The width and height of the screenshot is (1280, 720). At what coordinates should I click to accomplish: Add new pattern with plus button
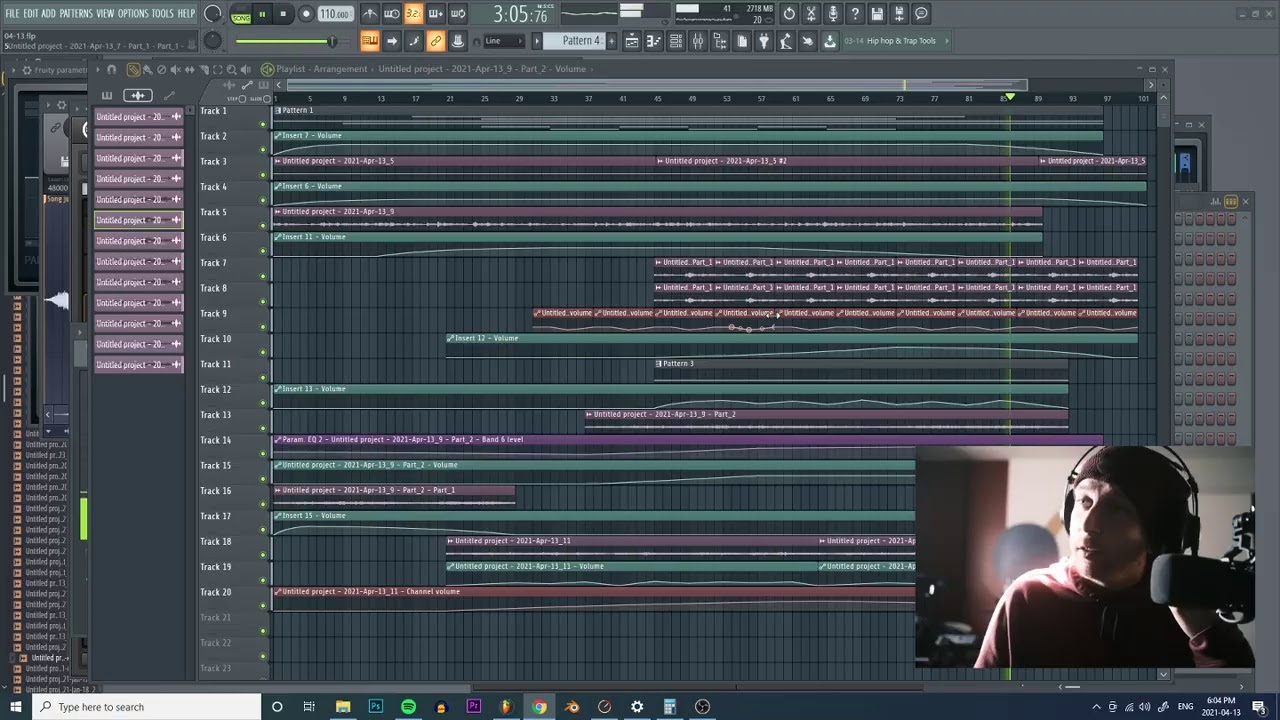tap(610, 41)
